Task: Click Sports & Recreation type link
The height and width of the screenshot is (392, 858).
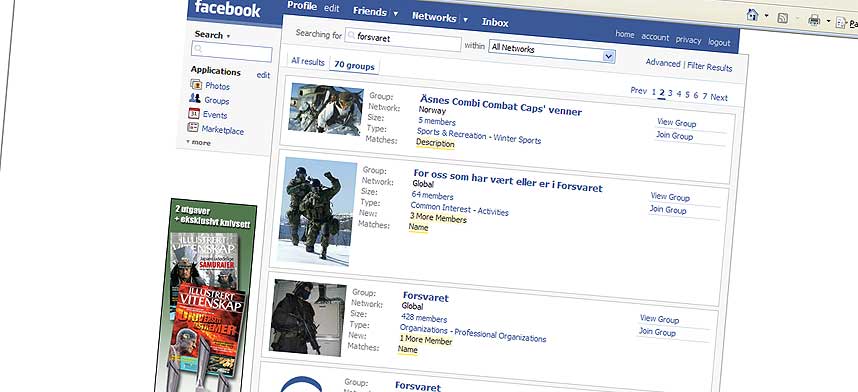Action: point(451,133)
